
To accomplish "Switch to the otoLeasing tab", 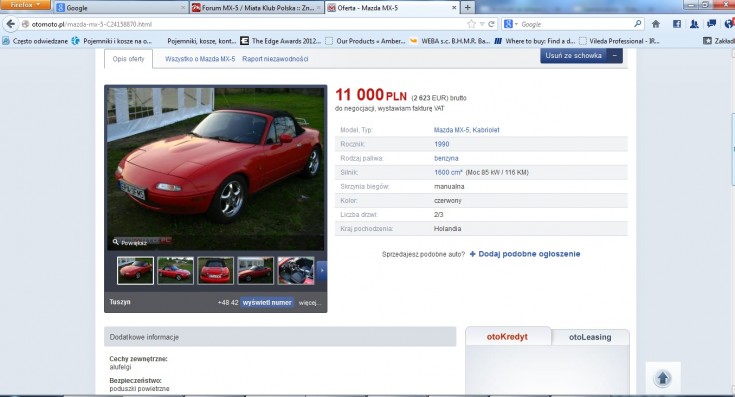I will click(590, 337).
